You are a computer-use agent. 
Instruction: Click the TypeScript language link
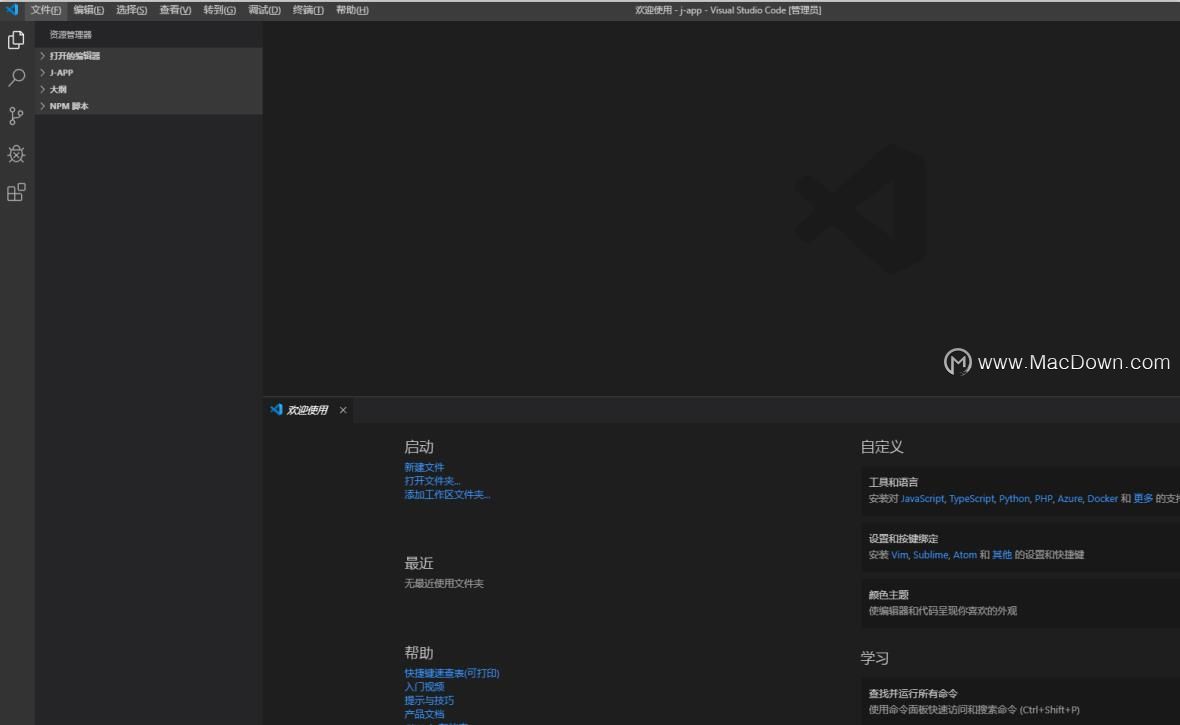tap(972, 498)
